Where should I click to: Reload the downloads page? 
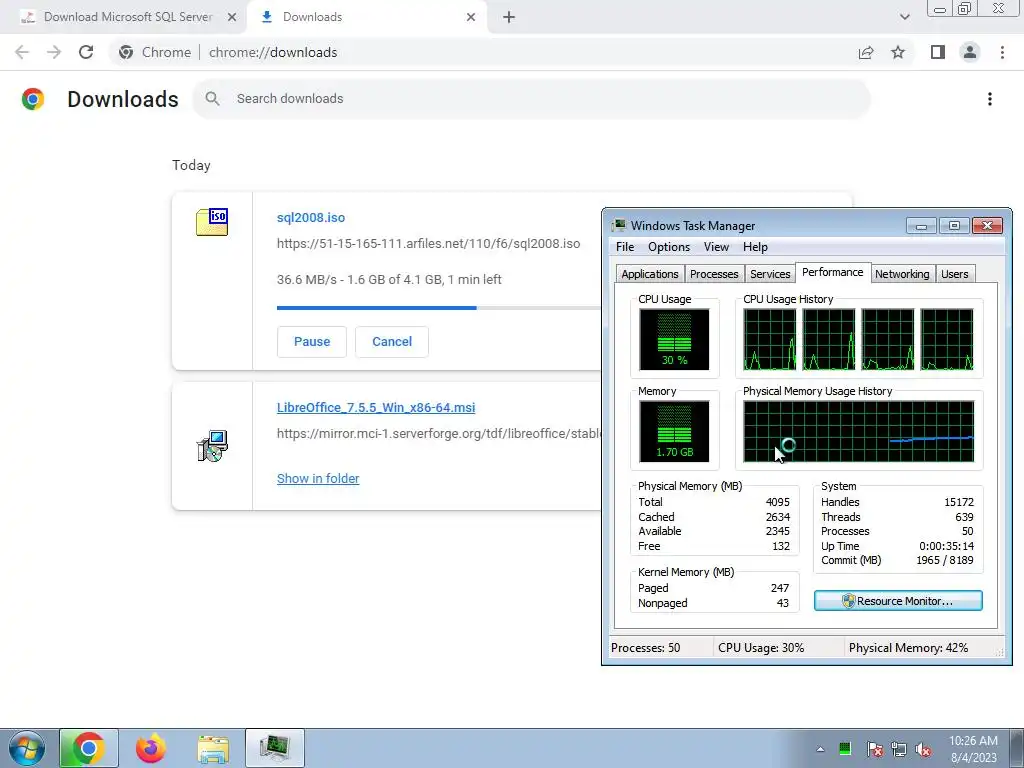point(86,52)
